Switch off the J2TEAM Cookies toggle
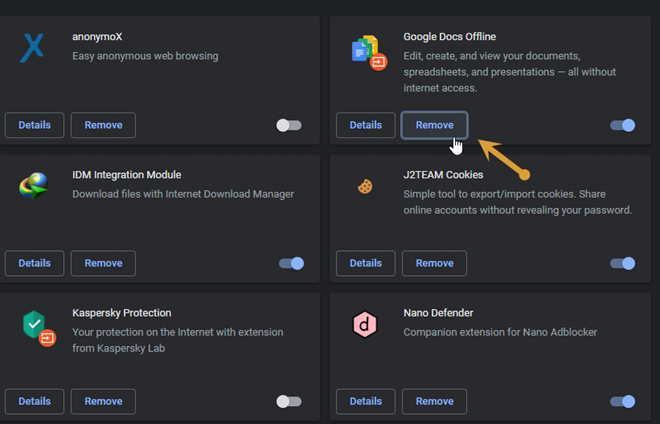The image size is (660, 424). 622,263
